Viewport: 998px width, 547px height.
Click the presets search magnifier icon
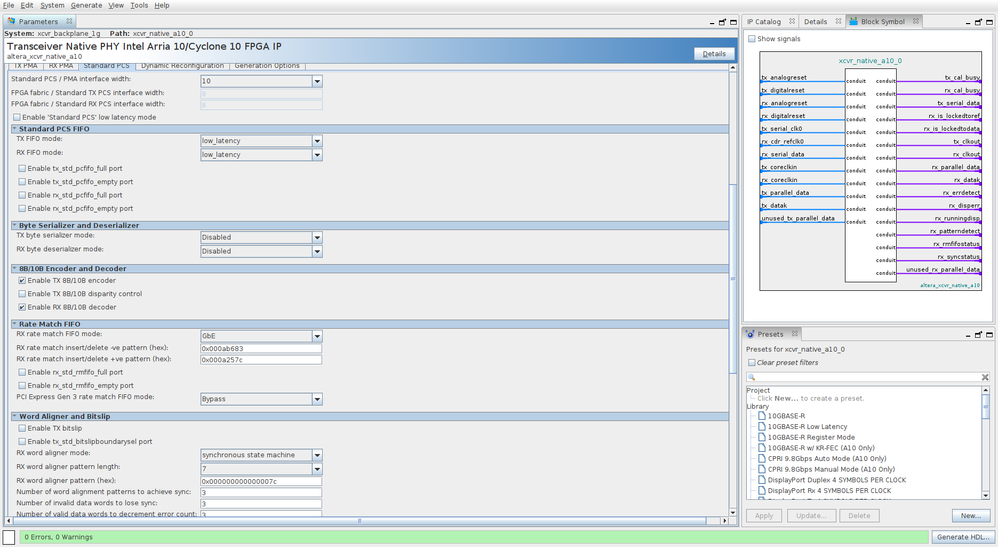pyautogui.click(x=752, y=377)
